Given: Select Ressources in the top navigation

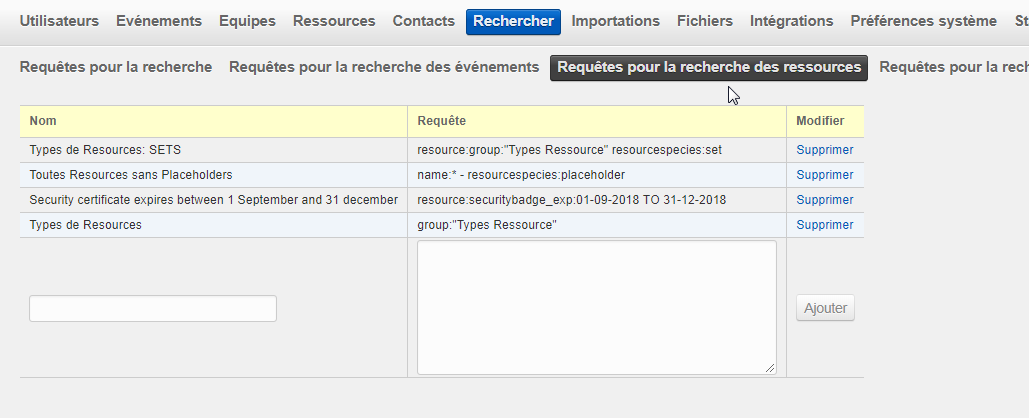Looking at the screenshot, I should pos(334,21).
